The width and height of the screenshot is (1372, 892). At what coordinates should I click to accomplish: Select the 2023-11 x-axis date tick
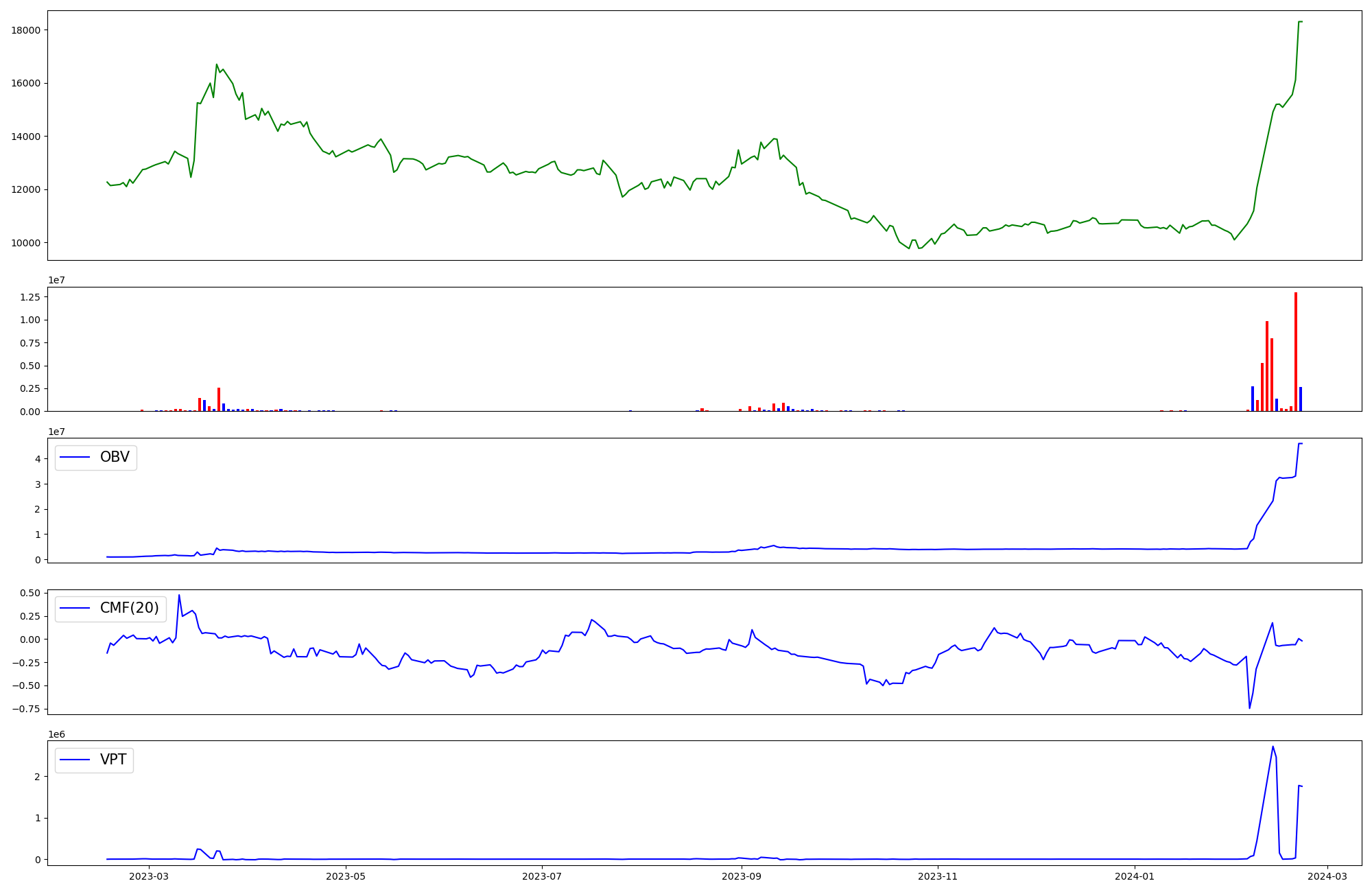(937, 876)
